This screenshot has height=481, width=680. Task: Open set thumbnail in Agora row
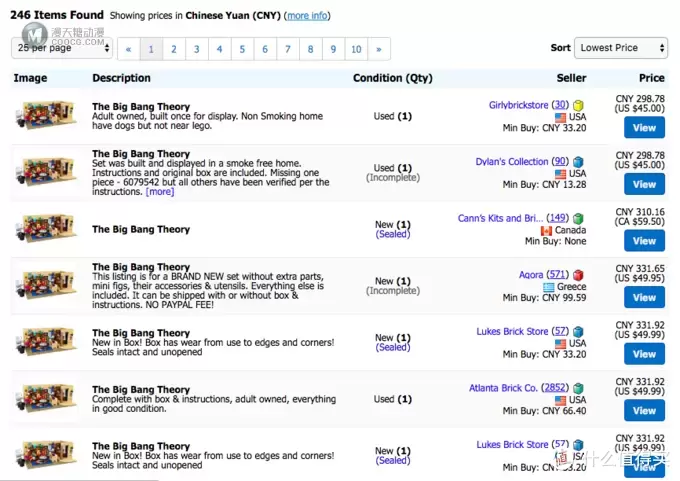point(46,285)
